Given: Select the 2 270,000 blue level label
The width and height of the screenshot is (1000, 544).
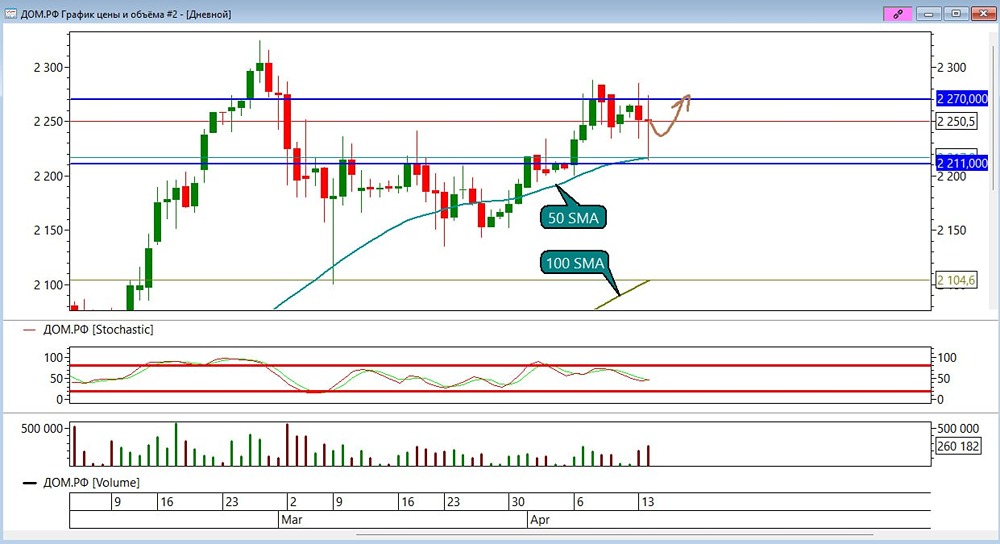Looking at the screenshot, I should (962, 99).
